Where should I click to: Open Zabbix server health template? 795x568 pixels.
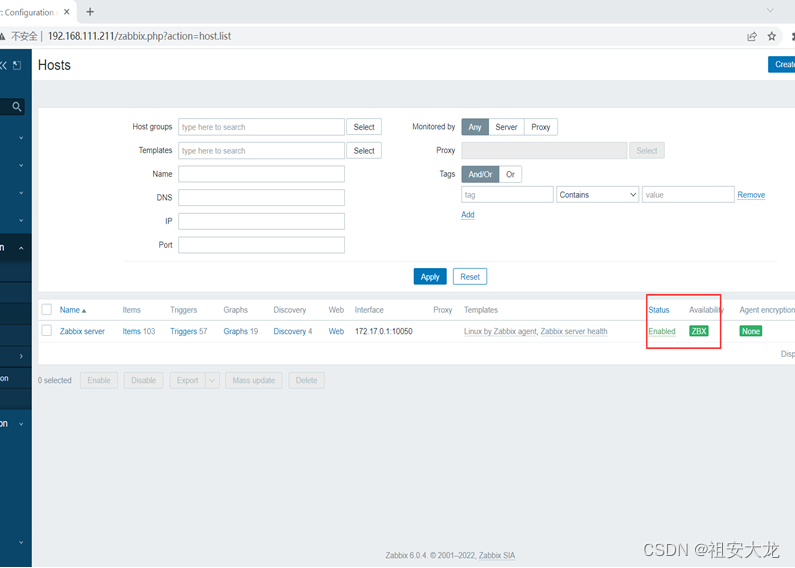574,331
